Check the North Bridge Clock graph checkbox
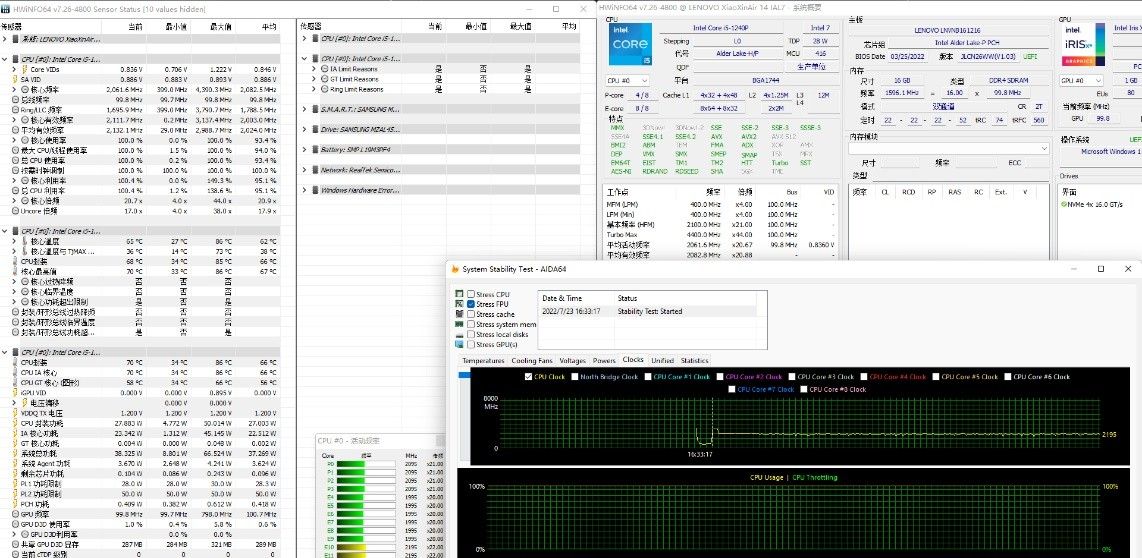This screenshot has height=558, width=1142. click(x=575, y=377)
